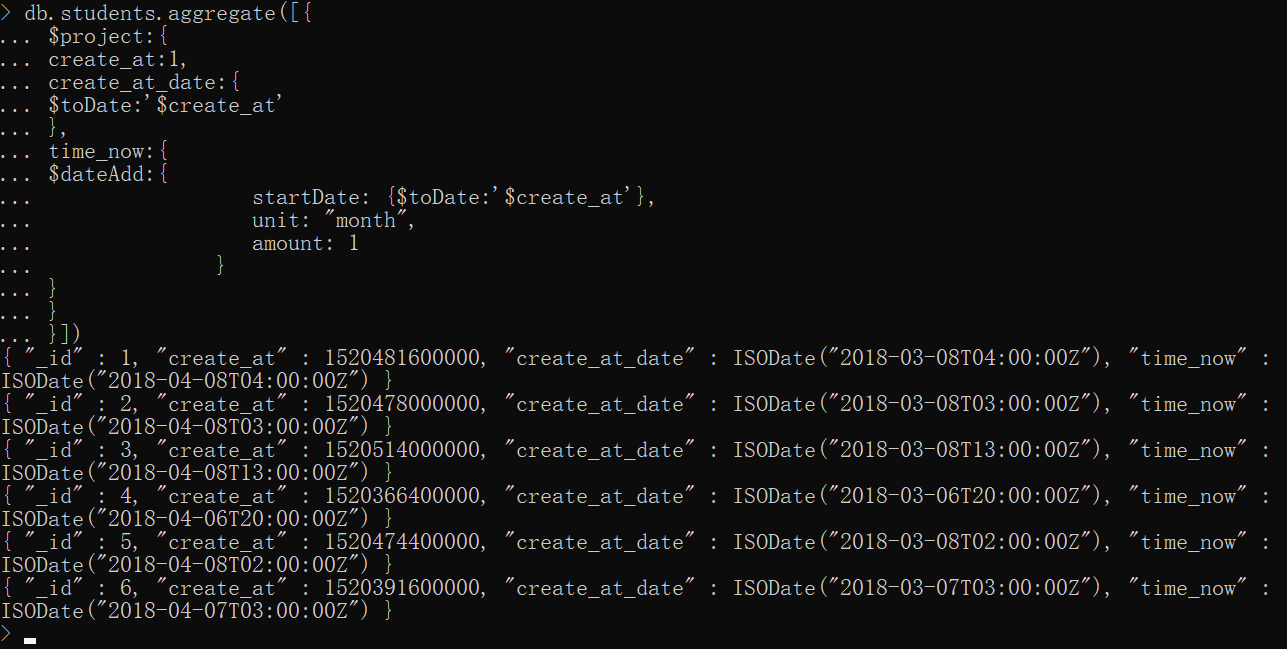Click the create_at value 1520474400000
This screenshot has height=649, width=1287.
click(403, 542)
